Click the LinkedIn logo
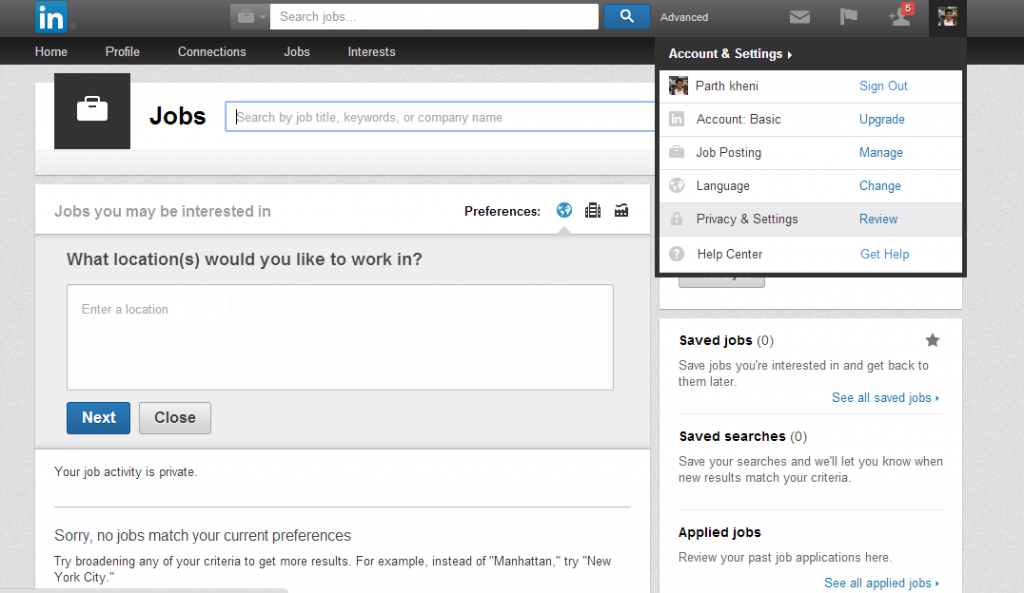The width and height of the screenshot is (1024, 593). [x=51, y=17]
